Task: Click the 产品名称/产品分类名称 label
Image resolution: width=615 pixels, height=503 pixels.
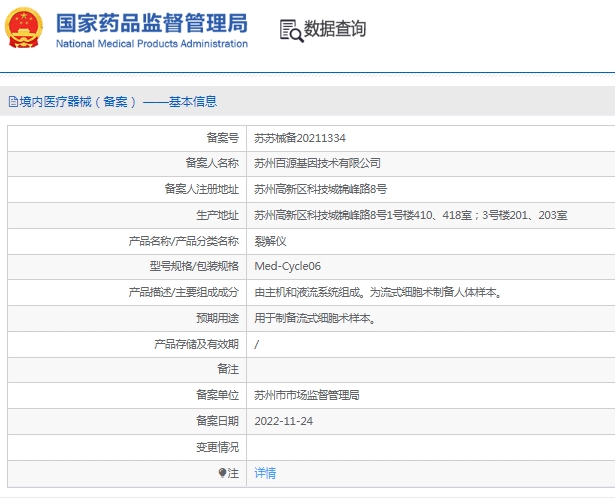Action: (184, 241)
